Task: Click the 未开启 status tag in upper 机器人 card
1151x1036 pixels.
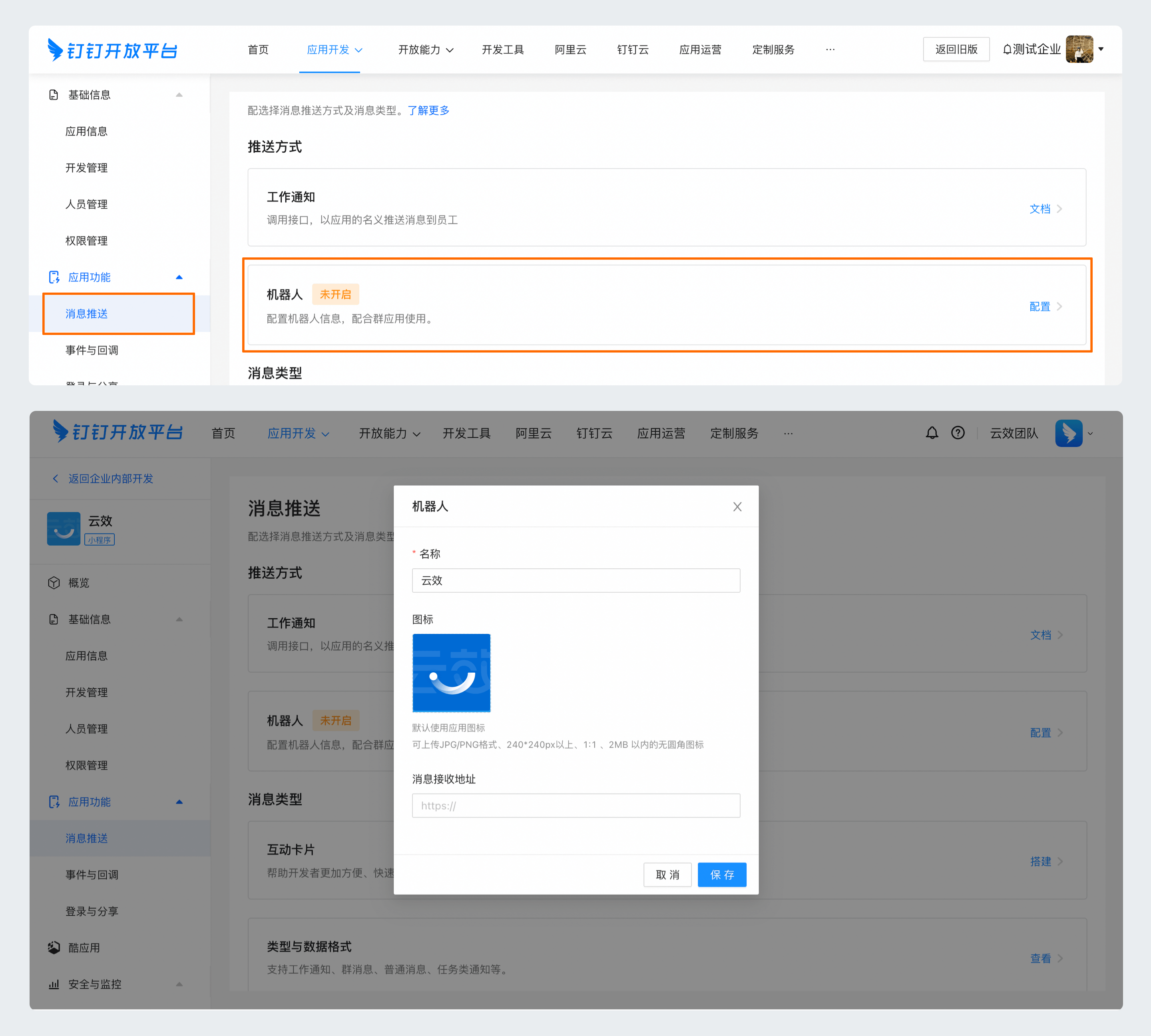Action: point(335,294)
